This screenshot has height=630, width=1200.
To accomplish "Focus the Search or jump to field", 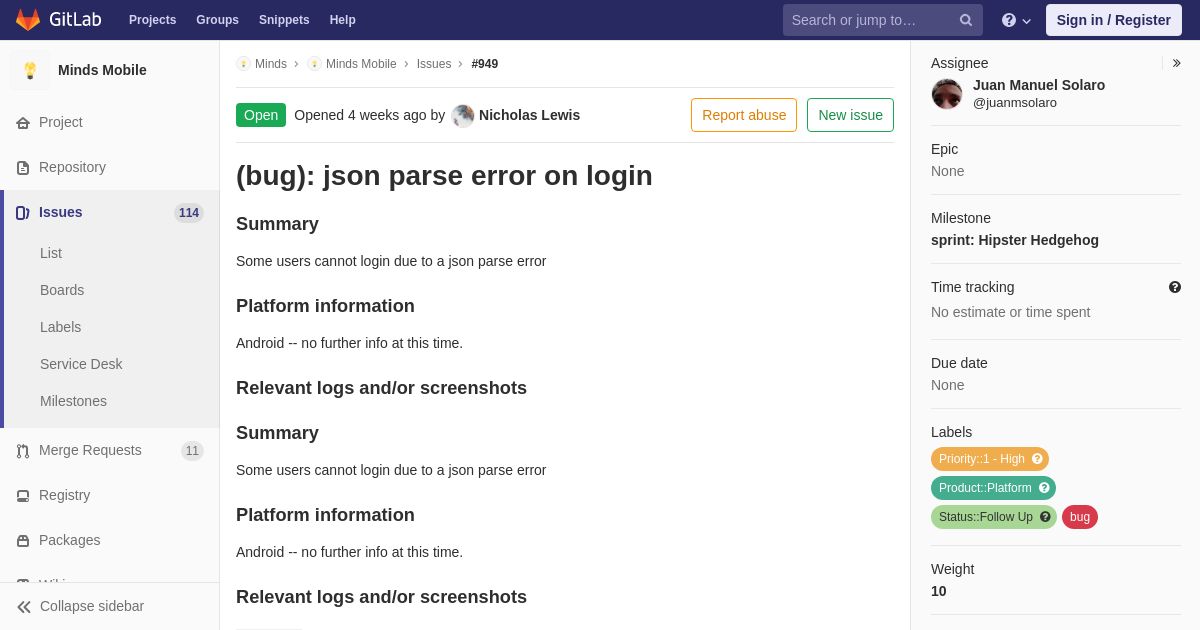I will (883, 20).
